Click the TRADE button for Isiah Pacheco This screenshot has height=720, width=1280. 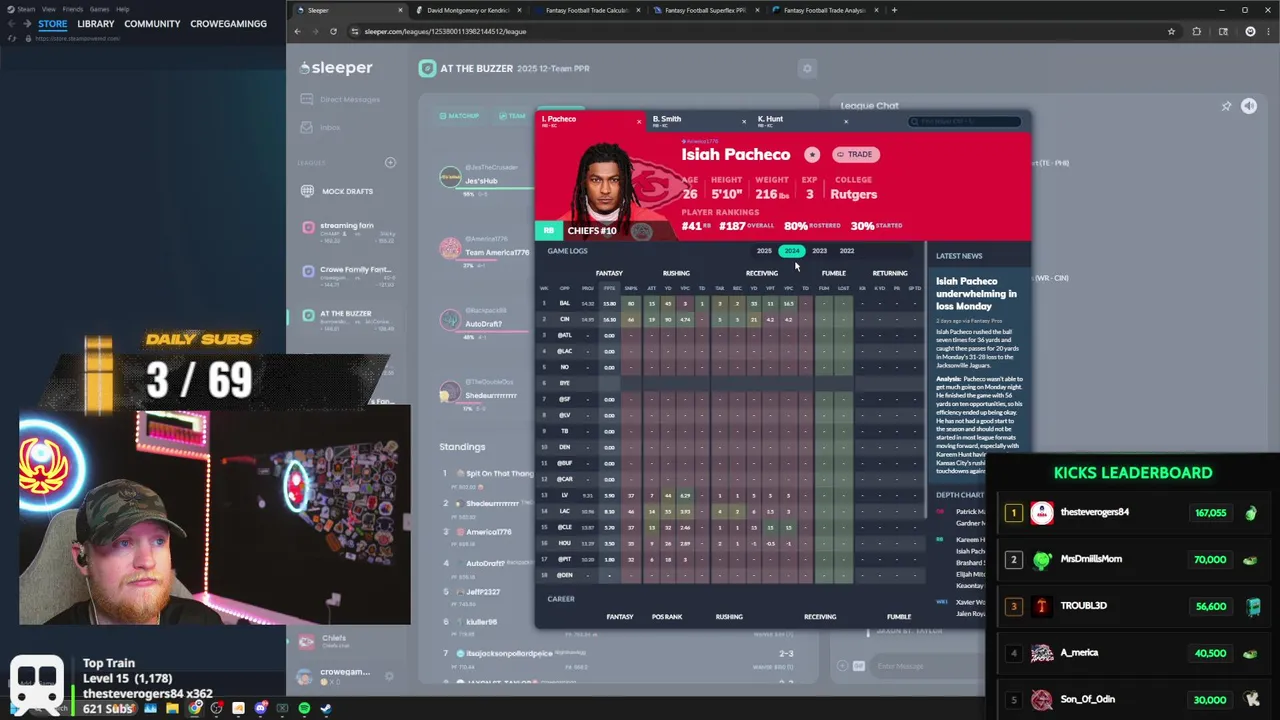point(855,155)
